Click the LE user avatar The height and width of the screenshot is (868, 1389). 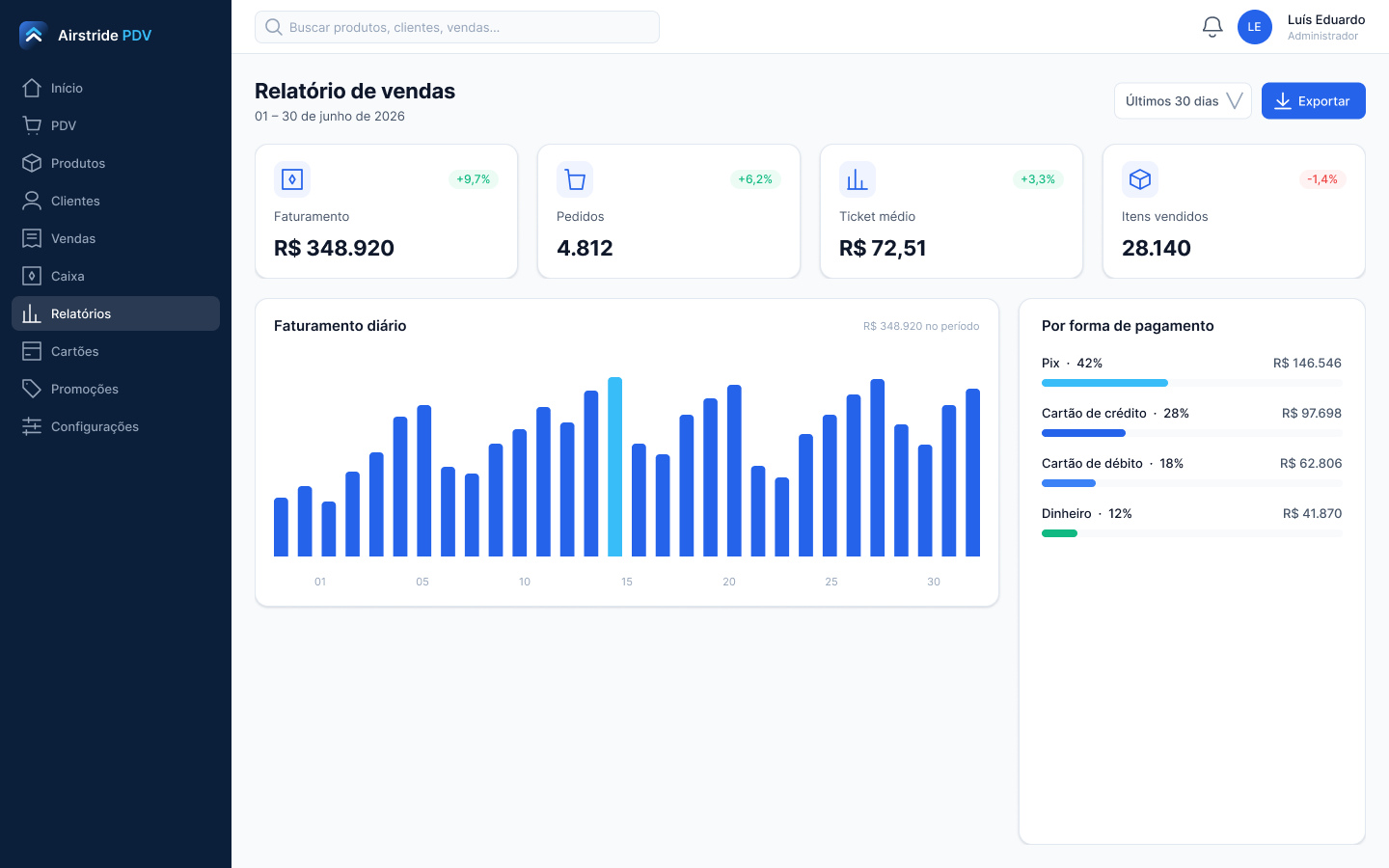point(1254,27)
